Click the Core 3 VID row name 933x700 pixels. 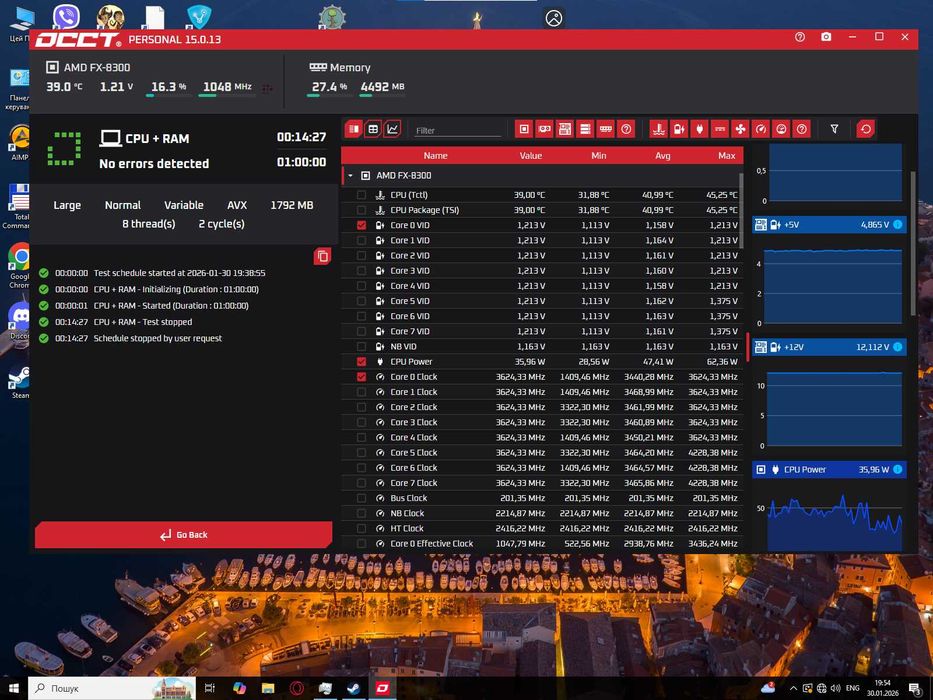(410, 271)
